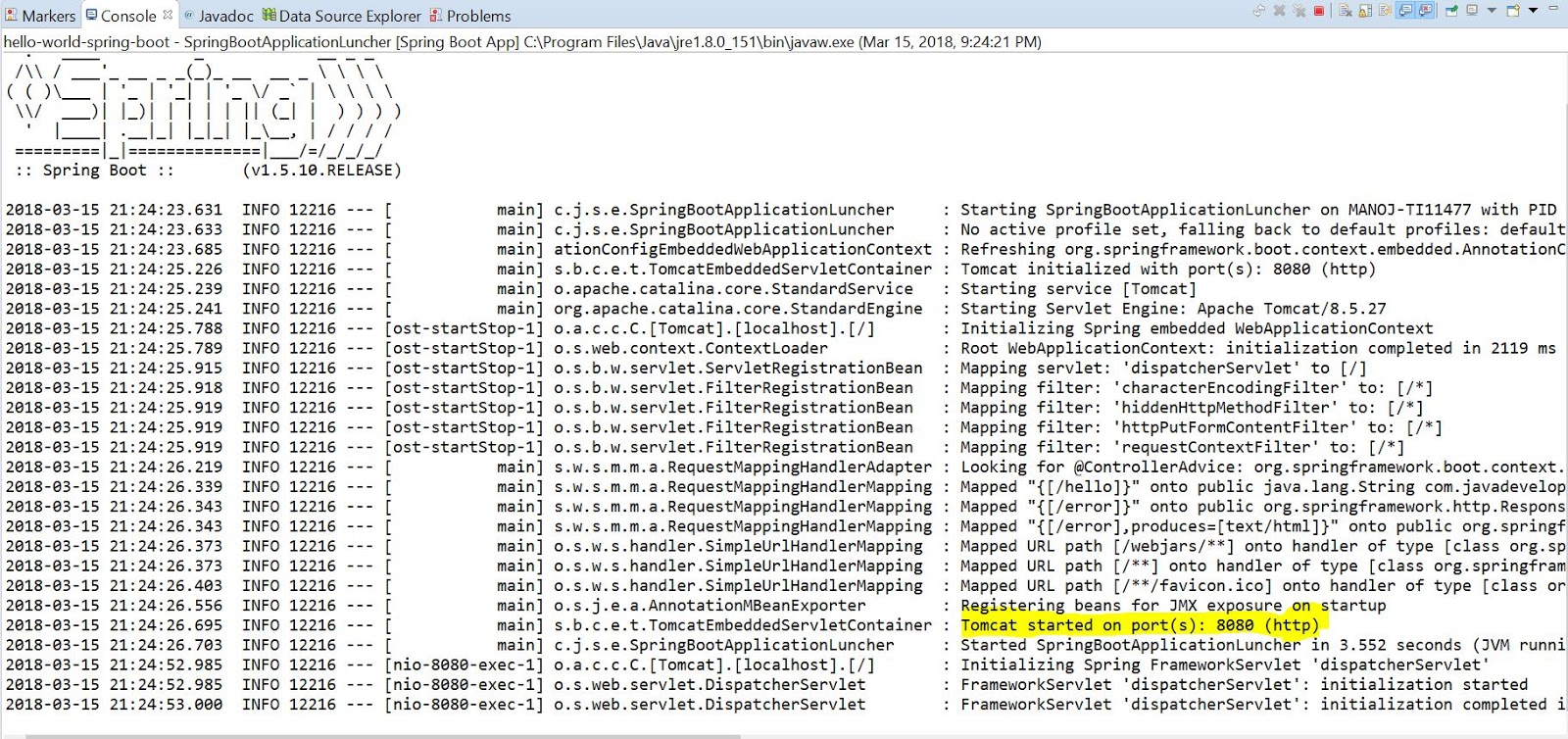Click the Relaunch arrows icon in console toolbar

(x=1259, y=11)
